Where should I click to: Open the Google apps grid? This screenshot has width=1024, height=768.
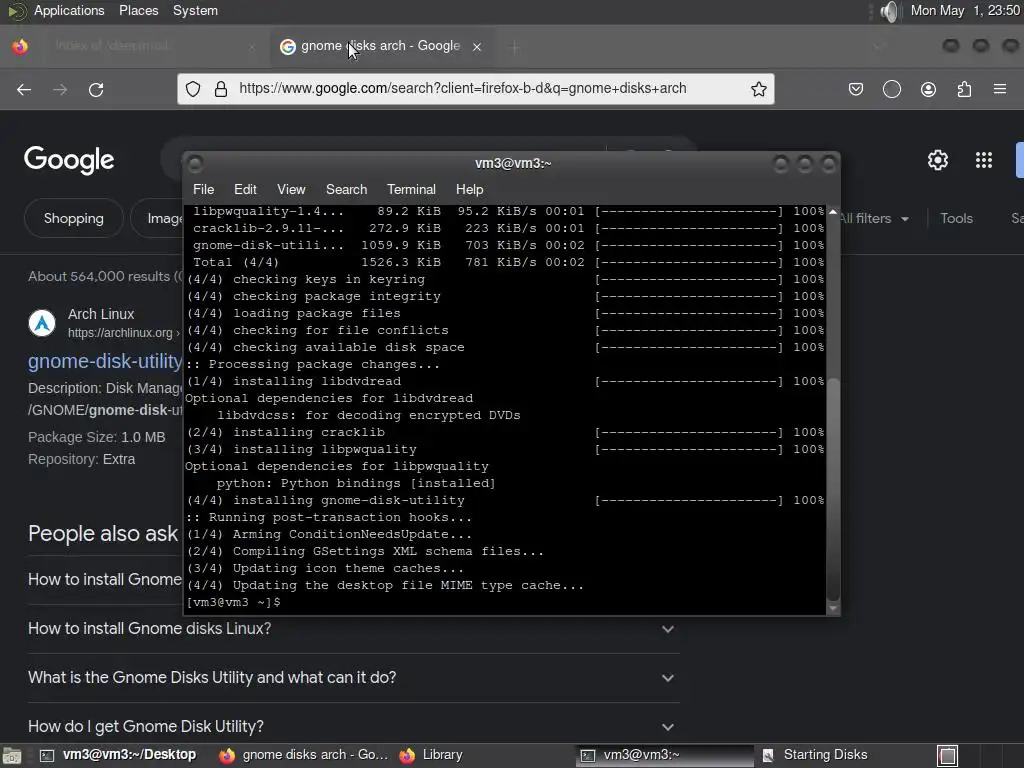click(984, 160)
